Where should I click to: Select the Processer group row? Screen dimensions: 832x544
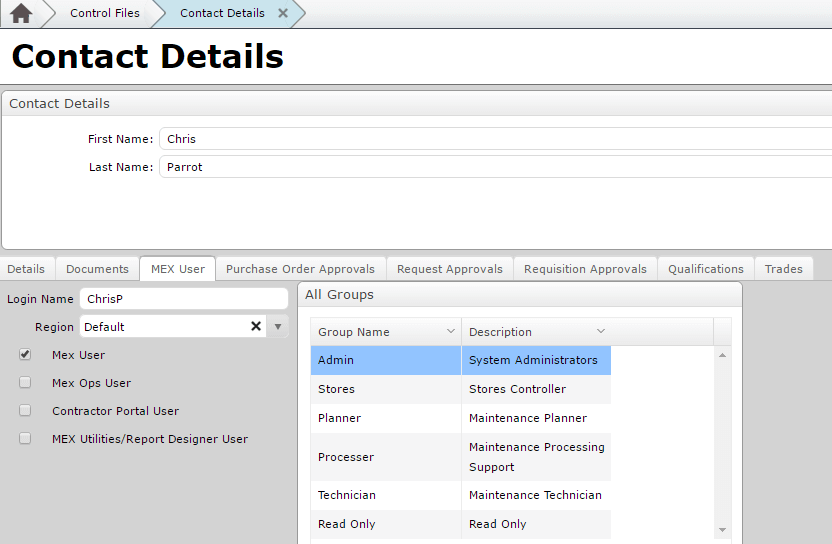pyautogui.click(x=461, y=457)
